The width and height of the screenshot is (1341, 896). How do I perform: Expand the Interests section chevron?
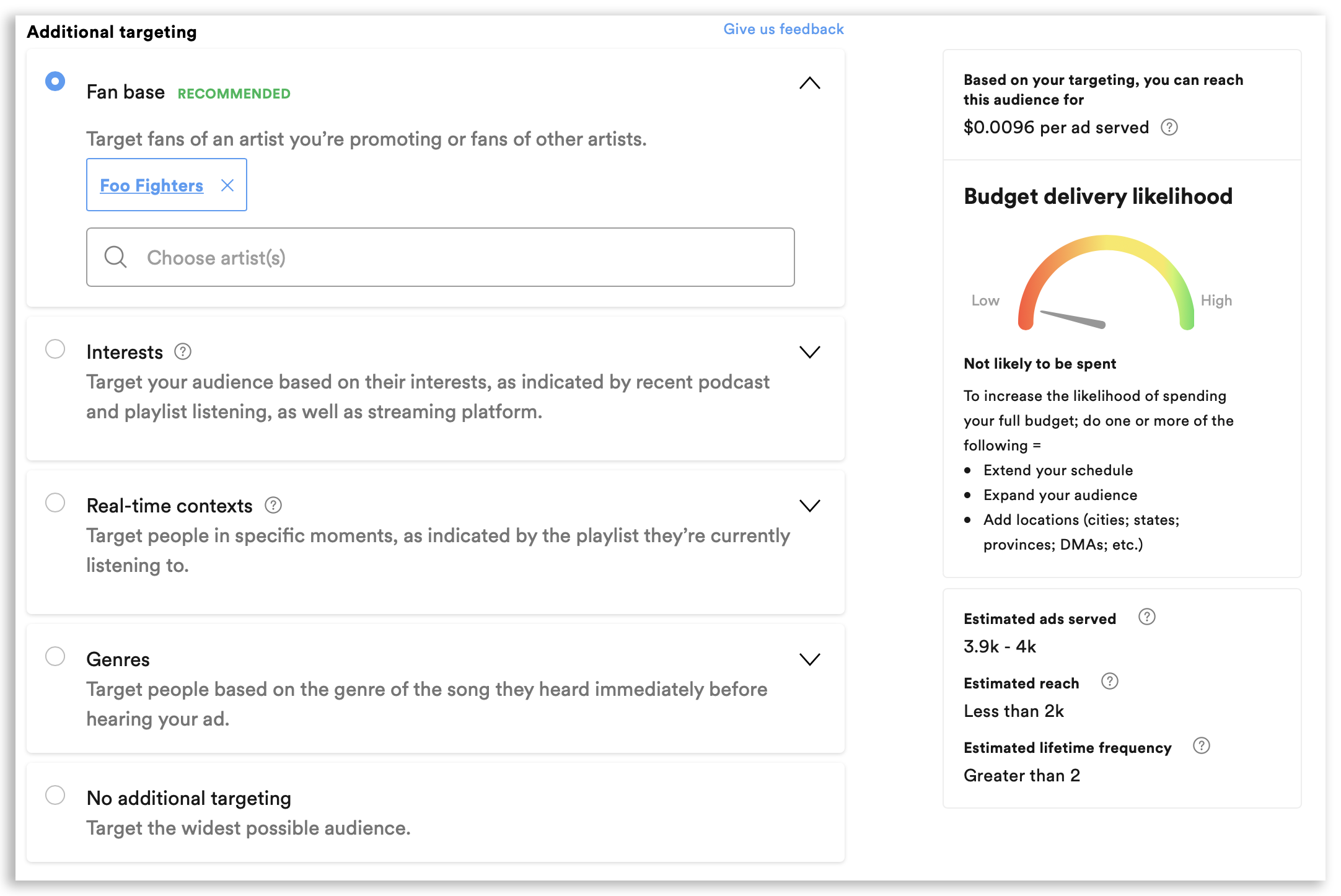tap(809, 352)
